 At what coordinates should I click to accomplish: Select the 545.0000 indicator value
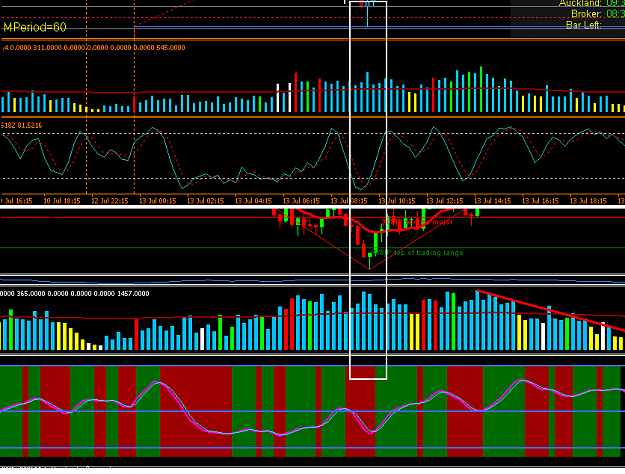click(x=171, y=47)
